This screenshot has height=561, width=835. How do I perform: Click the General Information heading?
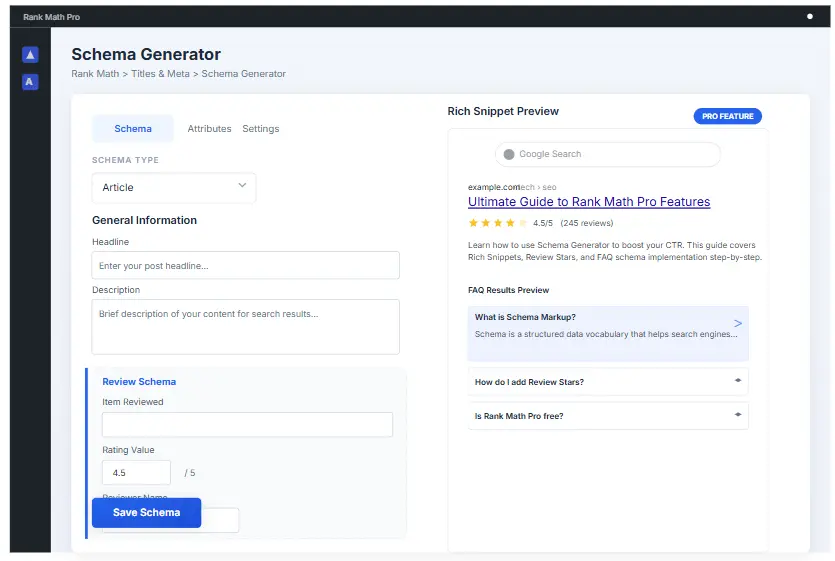(144, 220)
